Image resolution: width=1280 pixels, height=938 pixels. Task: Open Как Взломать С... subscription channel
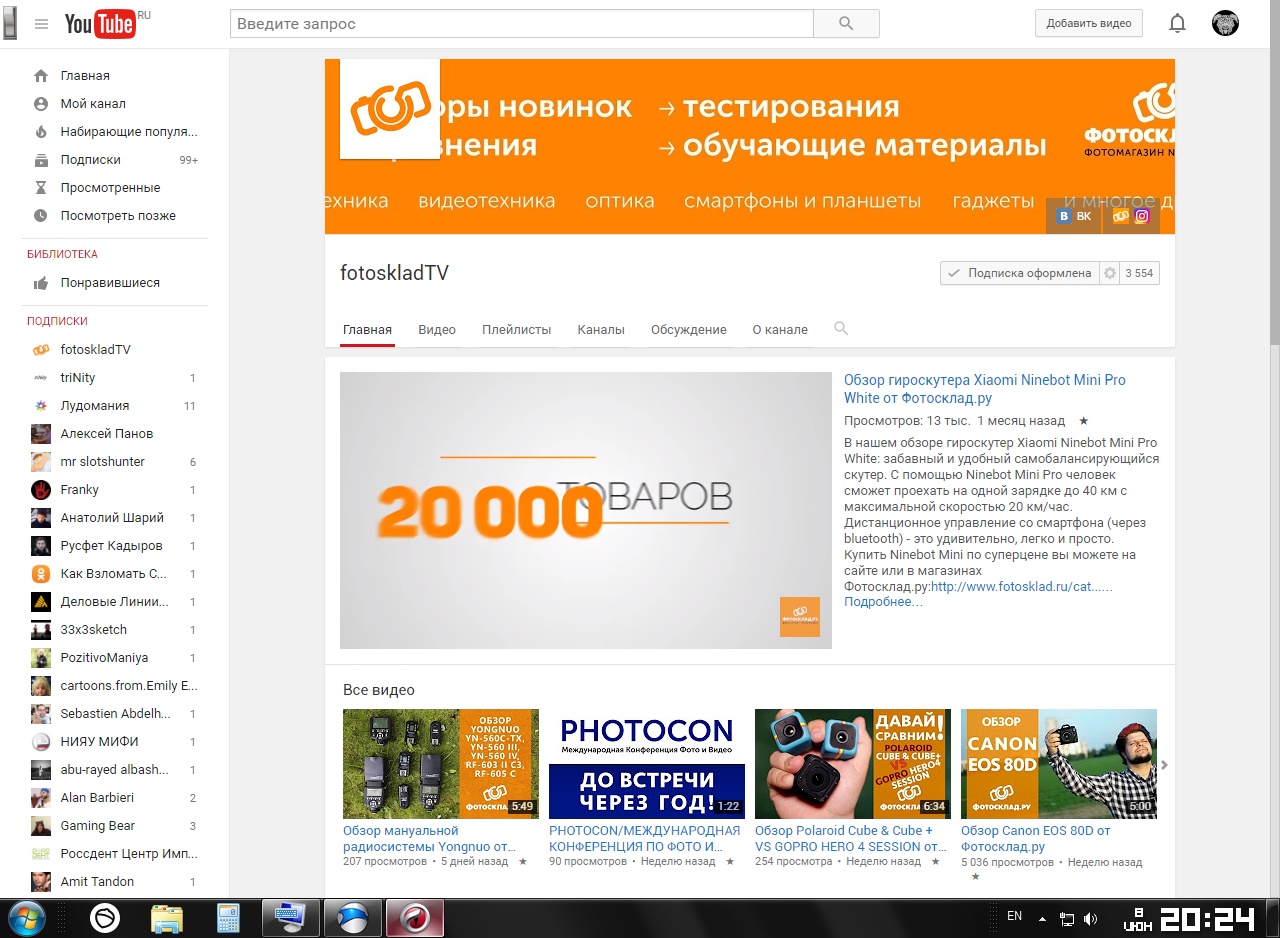pos(115,574)
